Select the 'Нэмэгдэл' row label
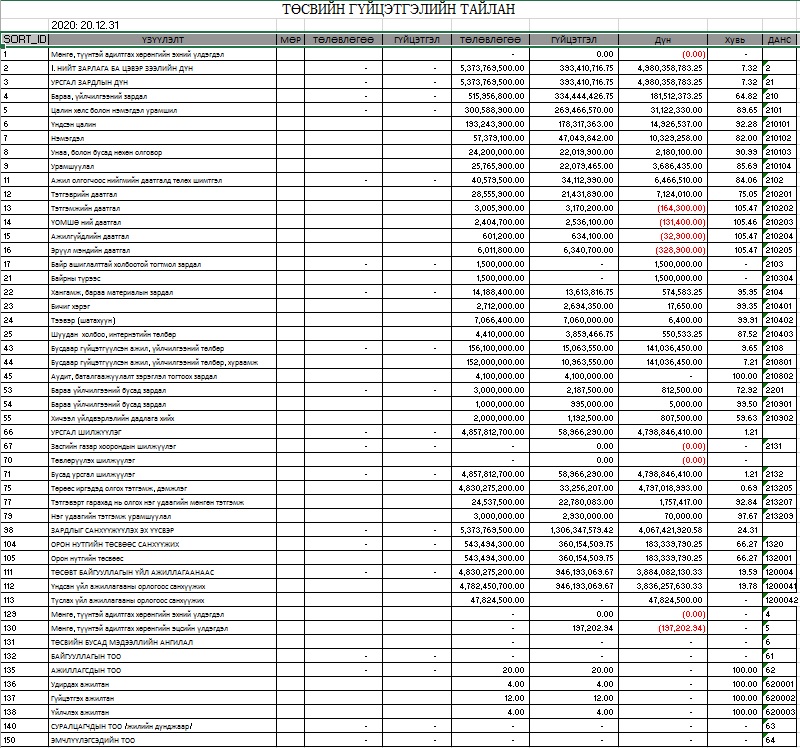This screenshot has height=748, width=800. point(67,138)
